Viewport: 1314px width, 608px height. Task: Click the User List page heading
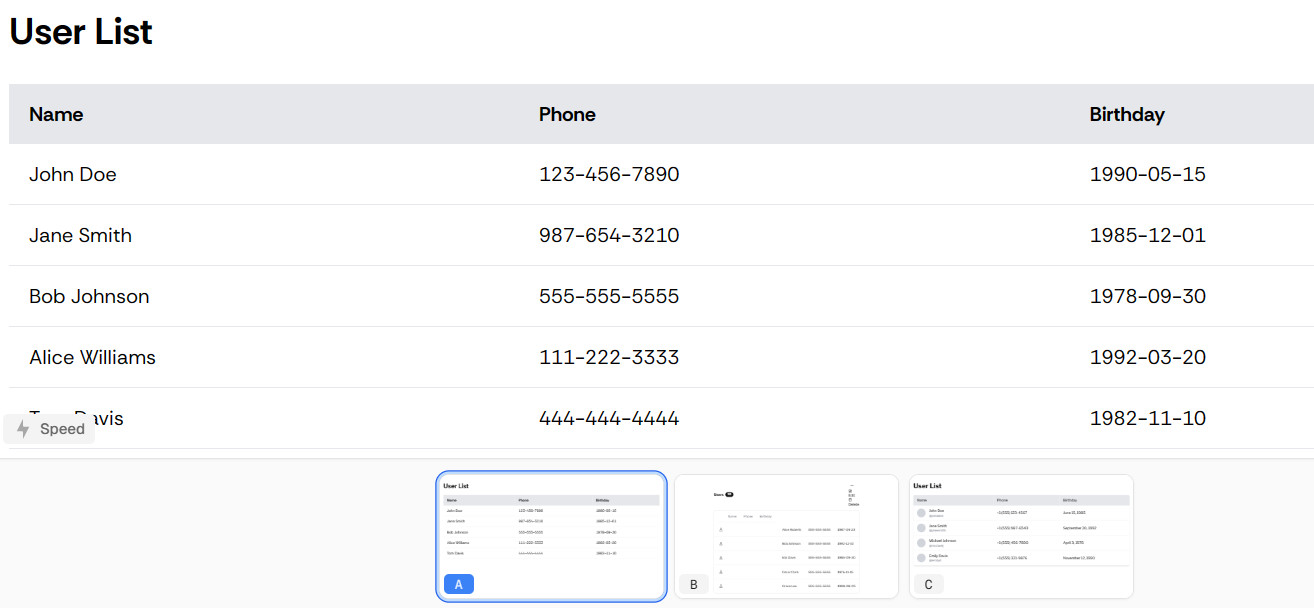(x=81, y=32)
